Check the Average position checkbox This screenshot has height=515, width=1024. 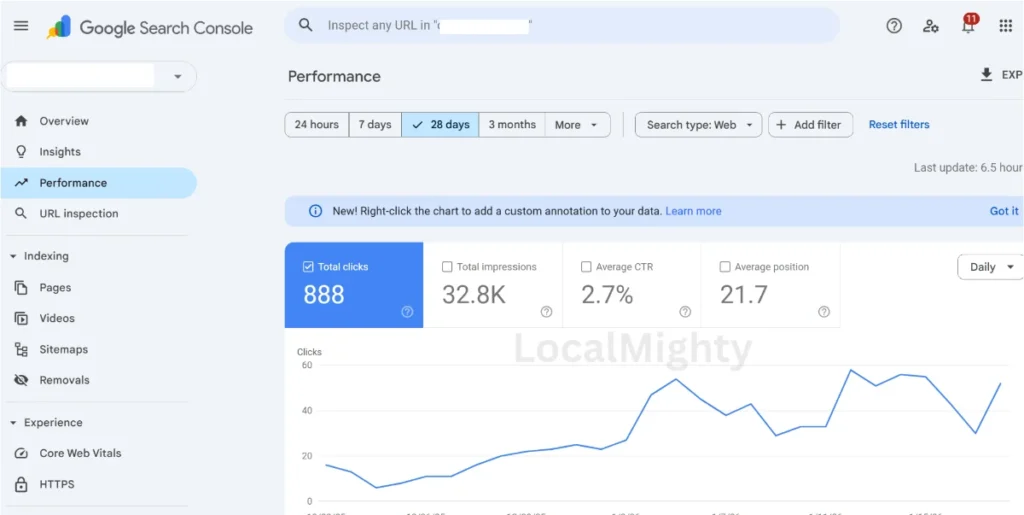[725, 266]
